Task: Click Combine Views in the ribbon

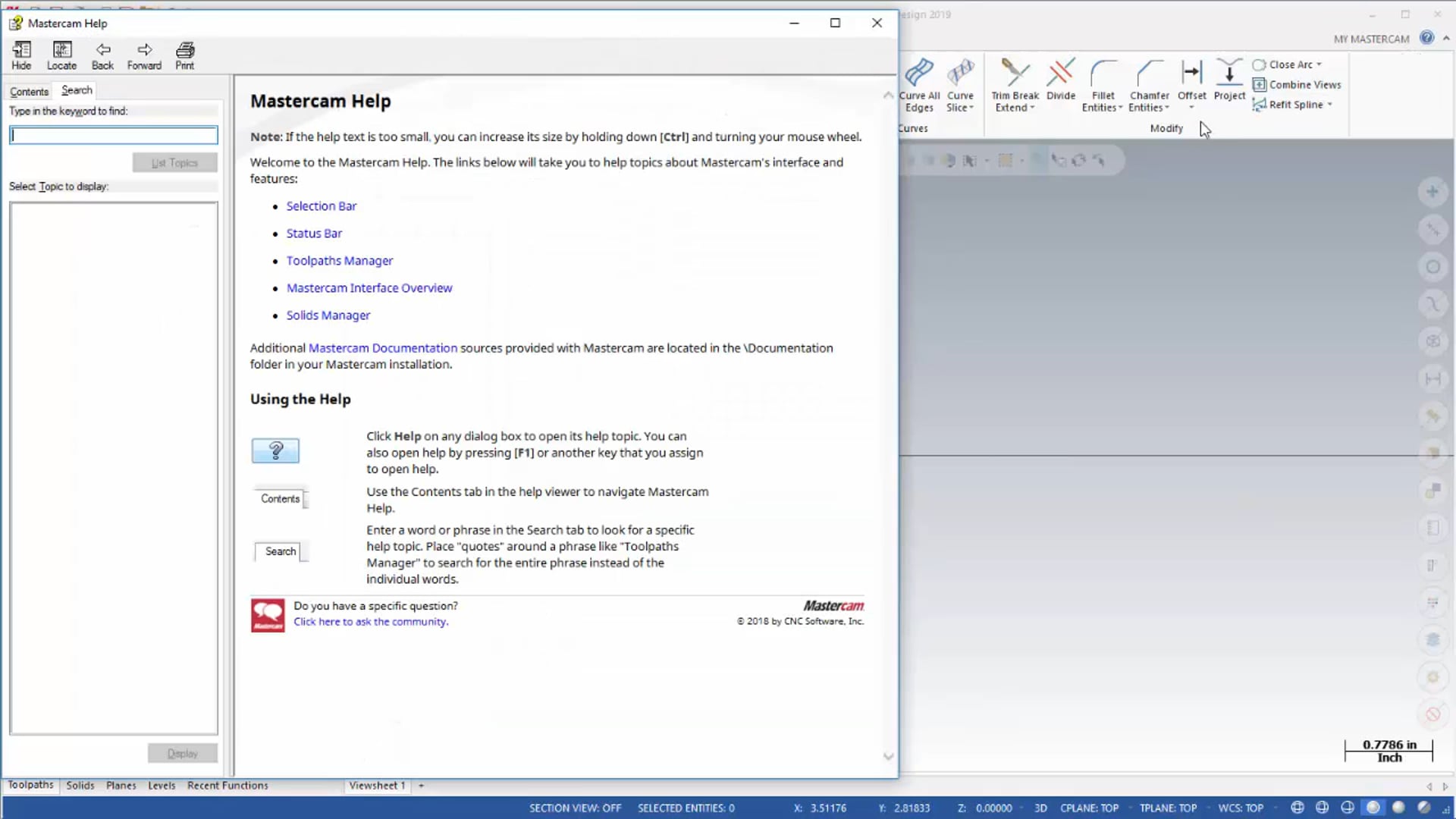Action: pos(1297,85)
